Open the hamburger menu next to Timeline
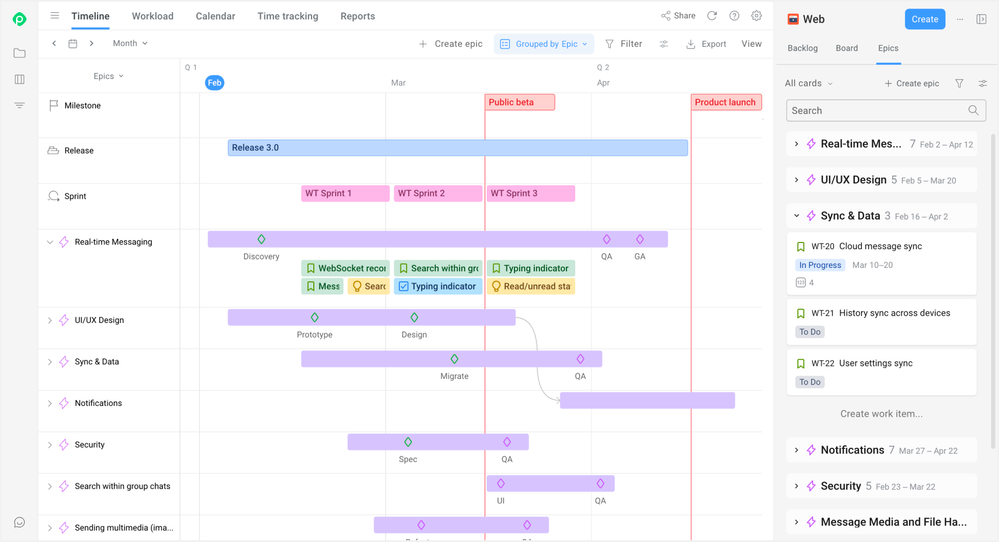 pyautogui.click(x=55, y=15)
